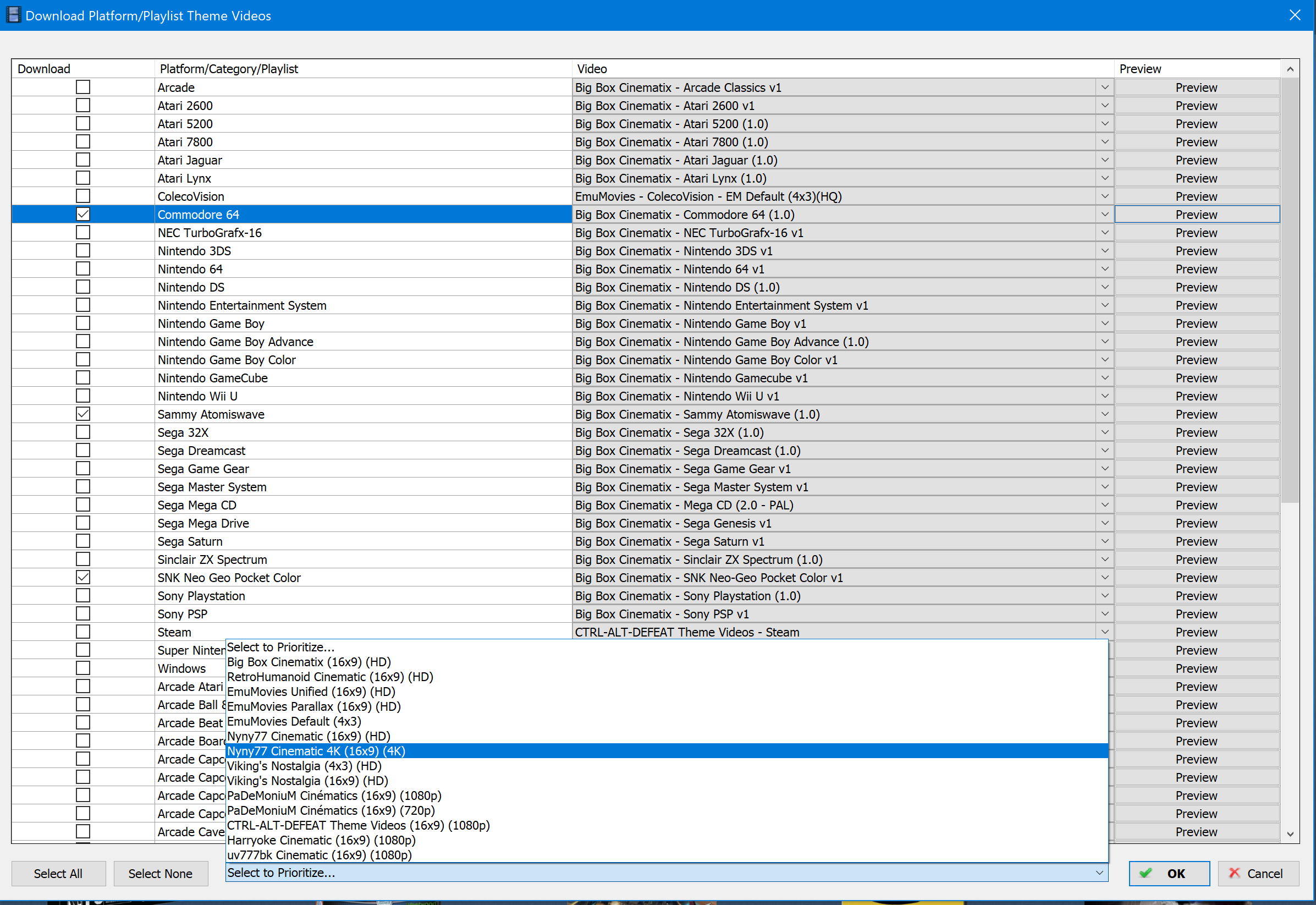Click the Platform/Category/Playlist column header
Viewport: 1316px width, 905px height.
[363, 69]
